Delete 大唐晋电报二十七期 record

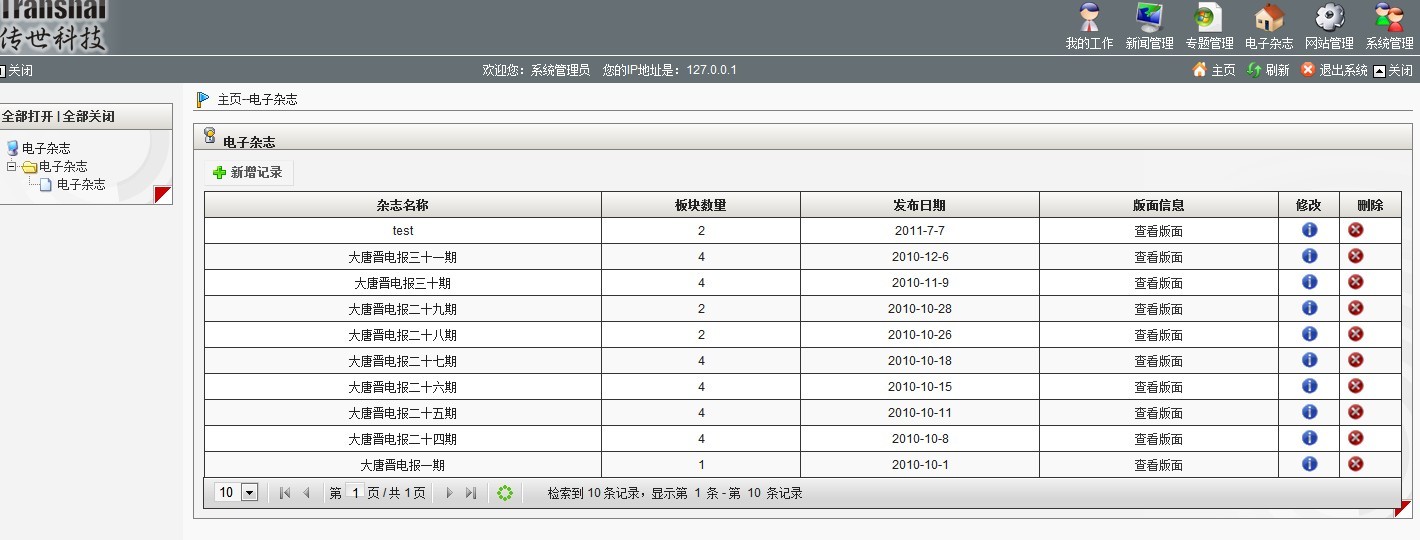(1356, 360)
